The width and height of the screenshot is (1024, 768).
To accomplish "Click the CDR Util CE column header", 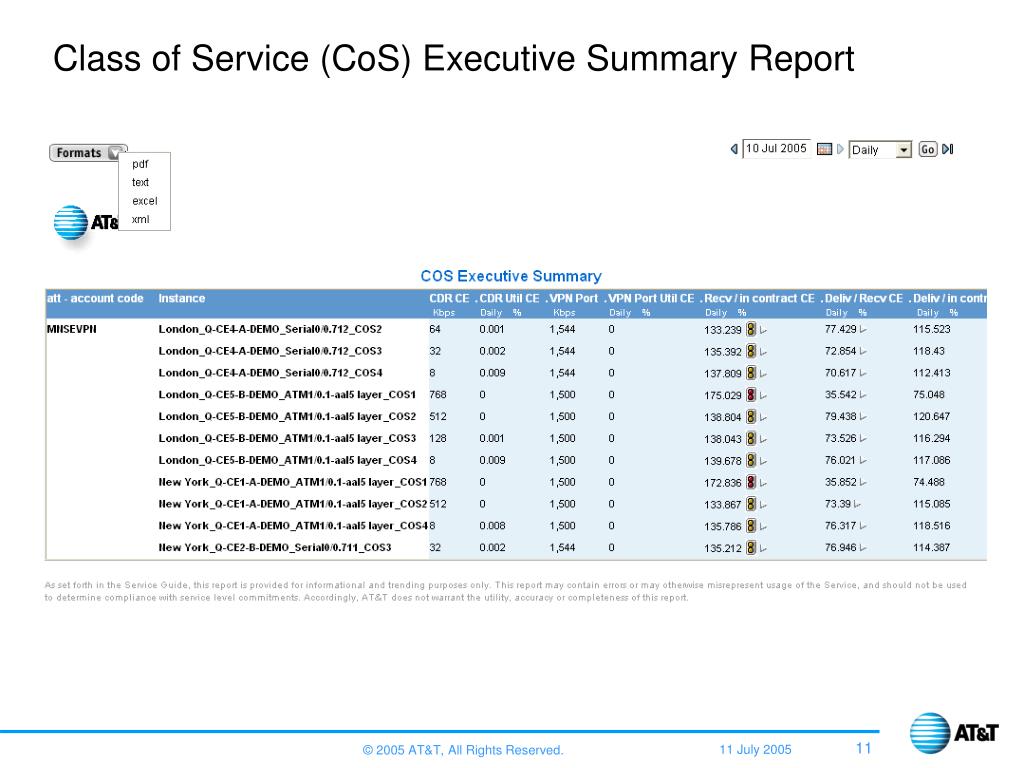I will [509, 298].
